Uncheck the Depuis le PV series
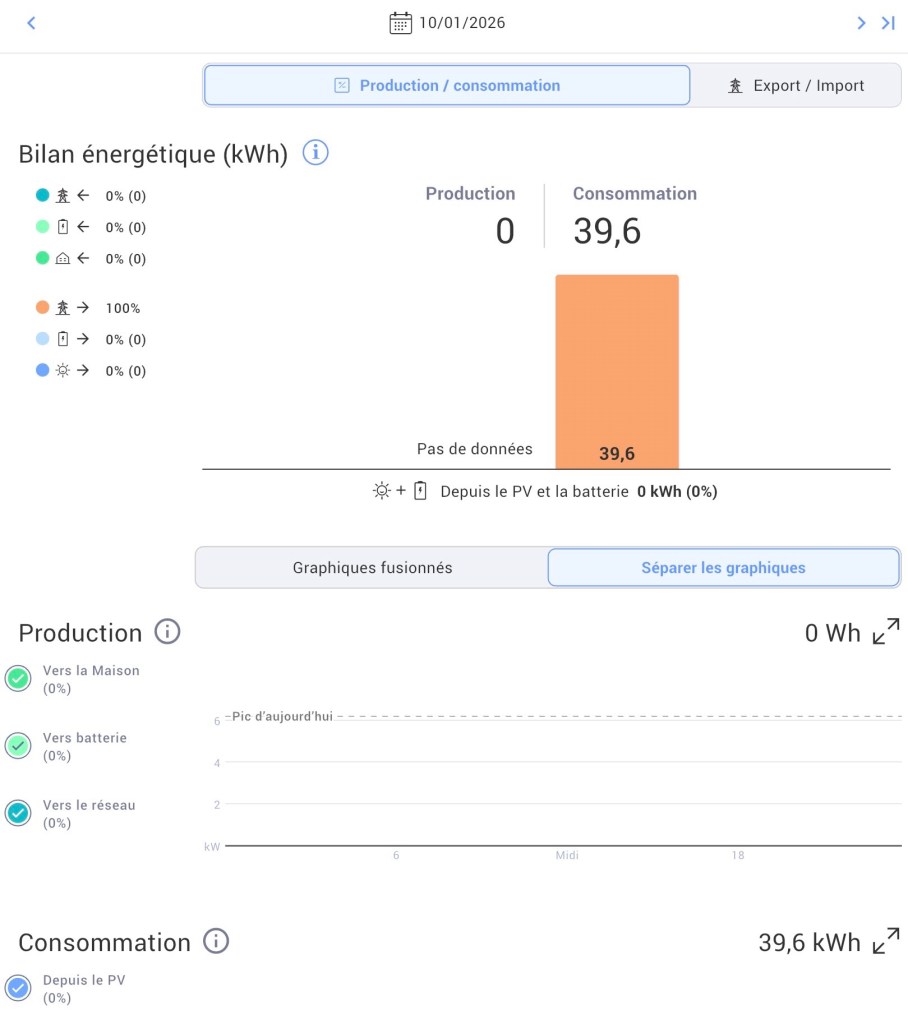The width and height of the screenshot is (908, 1024). tap(18, 988)
